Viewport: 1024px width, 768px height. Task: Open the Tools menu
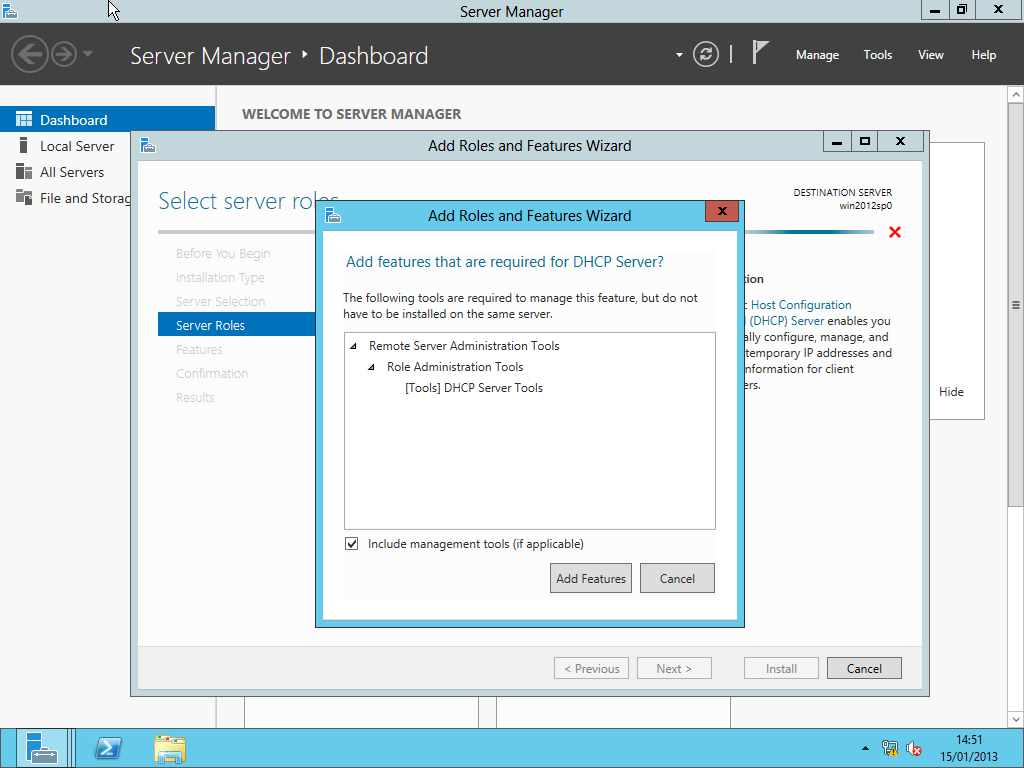click(x=877, y=55)
